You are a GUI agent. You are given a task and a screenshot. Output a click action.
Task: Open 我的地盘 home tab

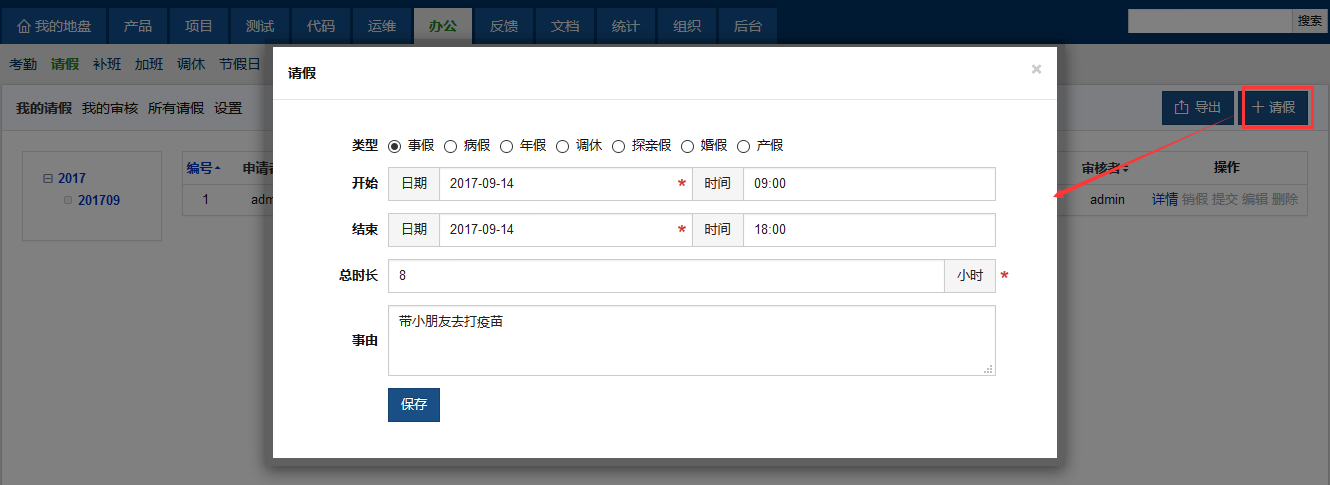tap(55, 26)
